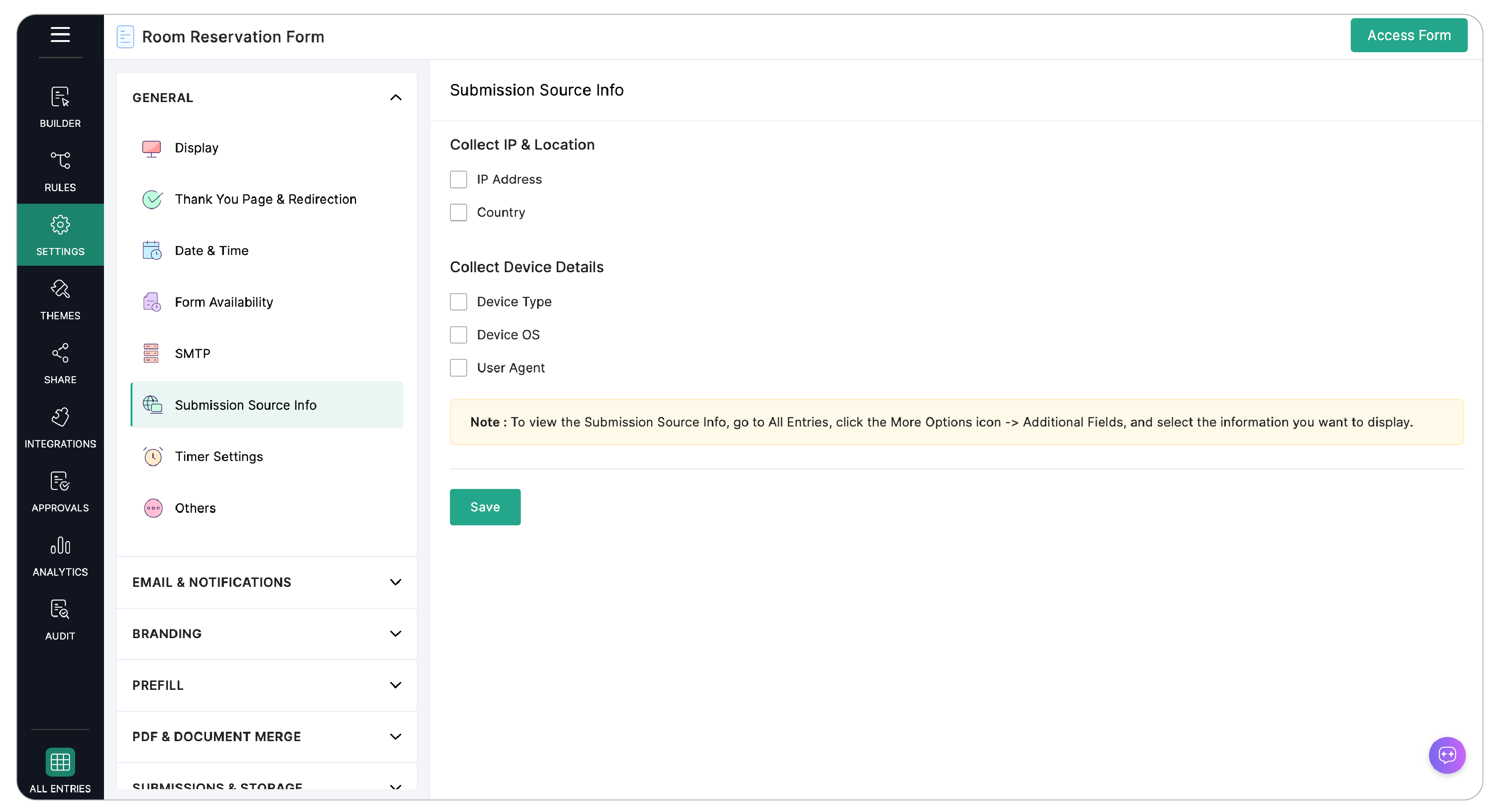Image resolution: width=1499 pixels, height=812 pixels.
Task: Open the Share icon in sidebar
Action: click(x=60, y=352)
